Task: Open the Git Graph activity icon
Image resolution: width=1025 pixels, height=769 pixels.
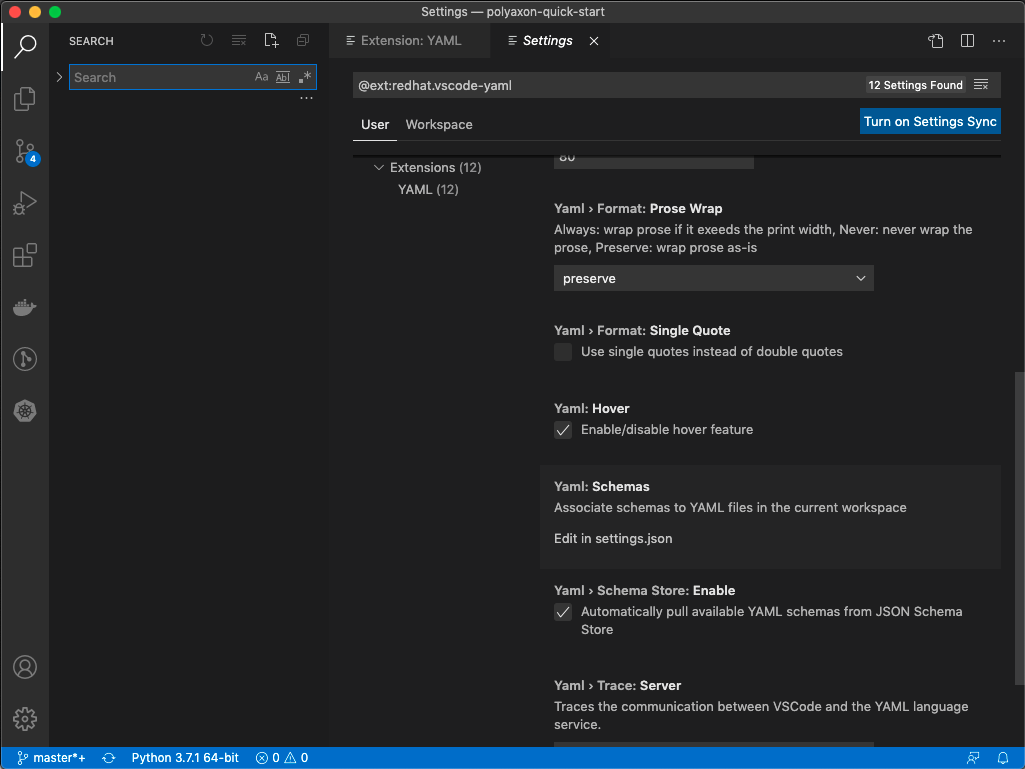Action: [25, 359]
